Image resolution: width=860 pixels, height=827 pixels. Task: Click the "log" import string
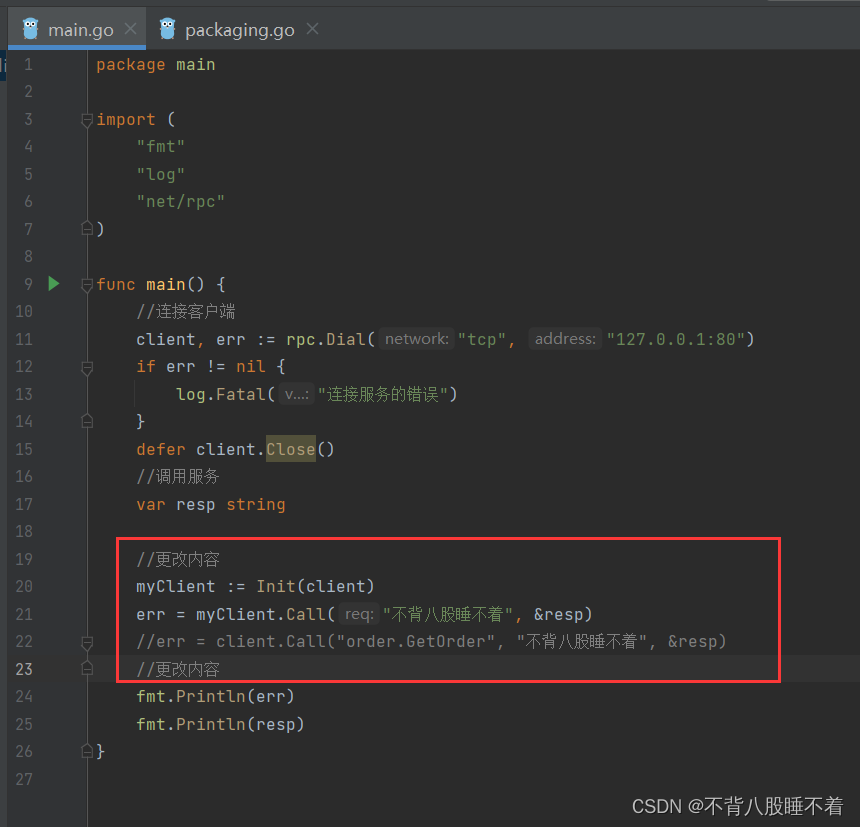tap(161, 174)
